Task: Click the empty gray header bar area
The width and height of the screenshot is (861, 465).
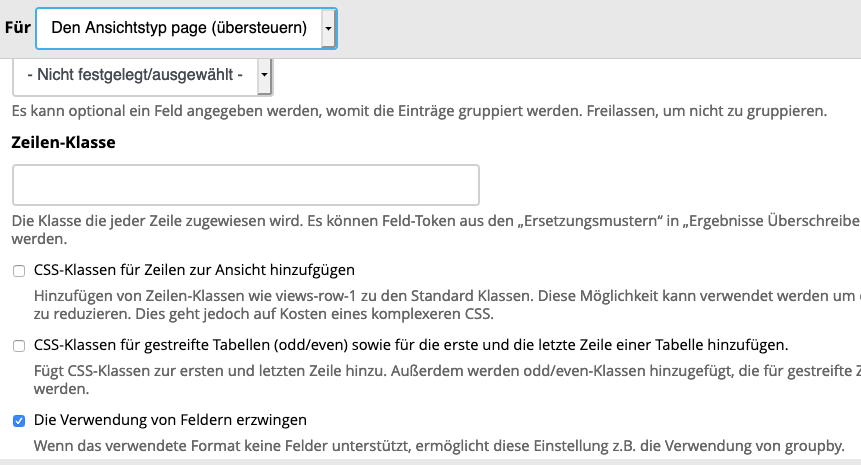Action: click(x=599, y=29)
